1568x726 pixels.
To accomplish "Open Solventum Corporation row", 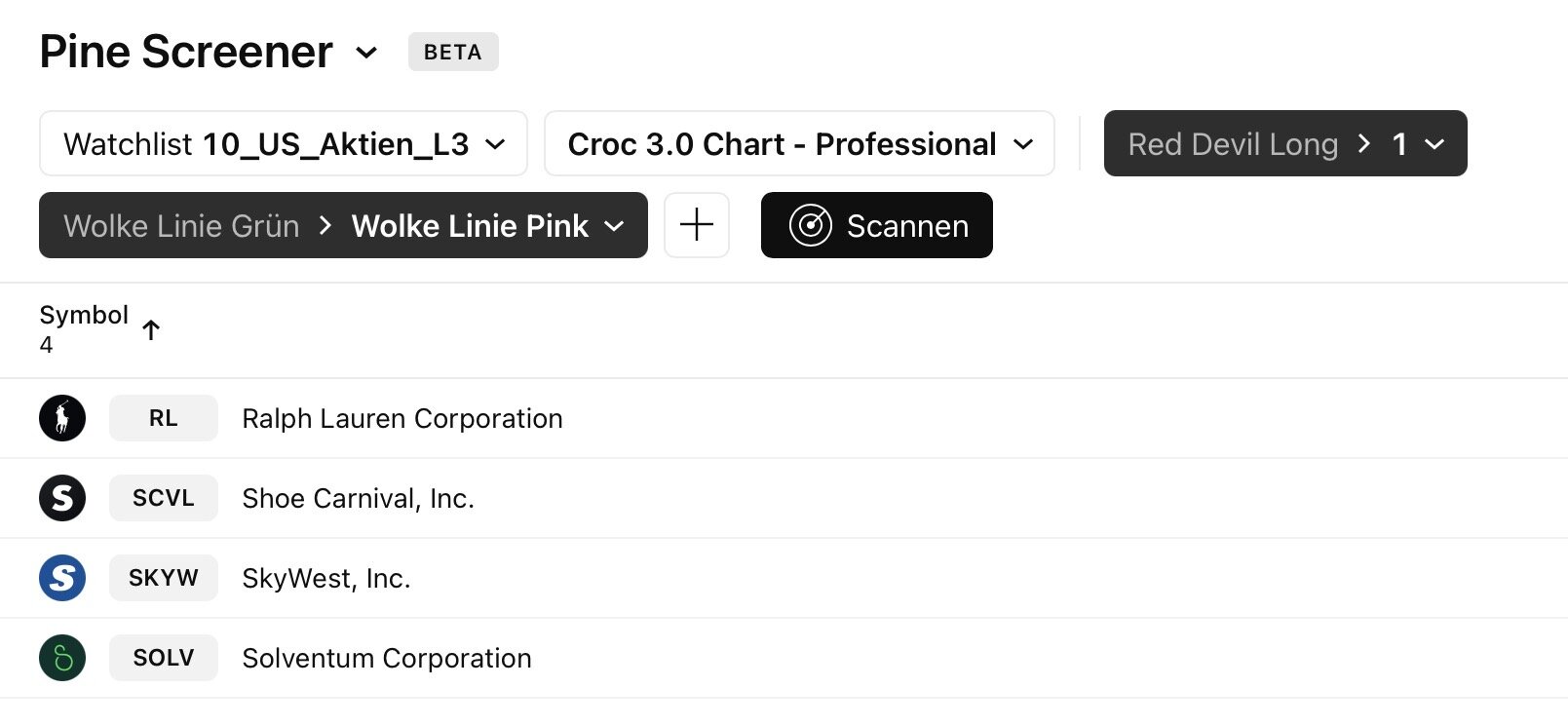I will click(x=387, y=658).
